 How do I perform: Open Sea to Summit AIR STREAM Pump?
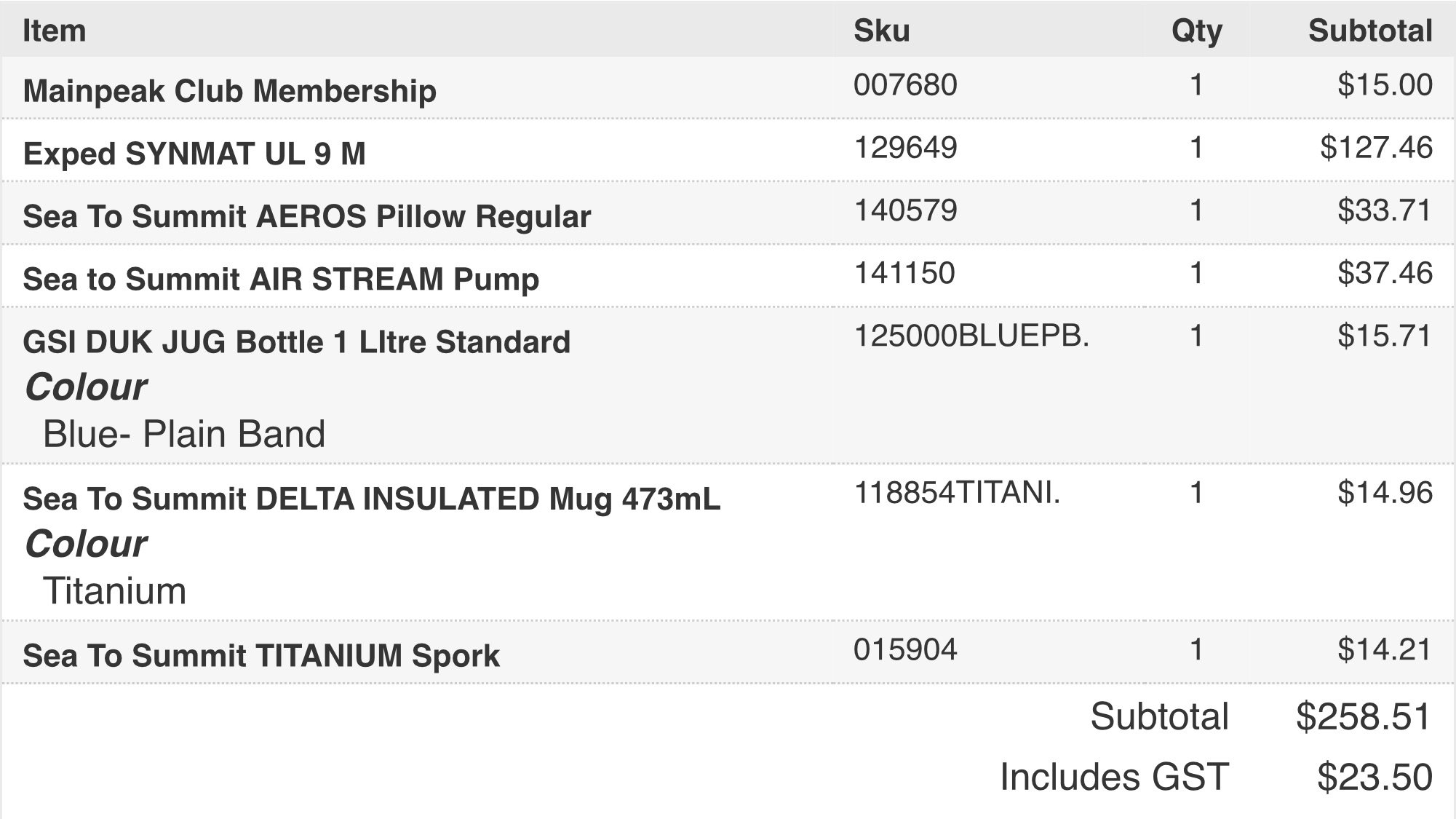[x=281, y=280]
